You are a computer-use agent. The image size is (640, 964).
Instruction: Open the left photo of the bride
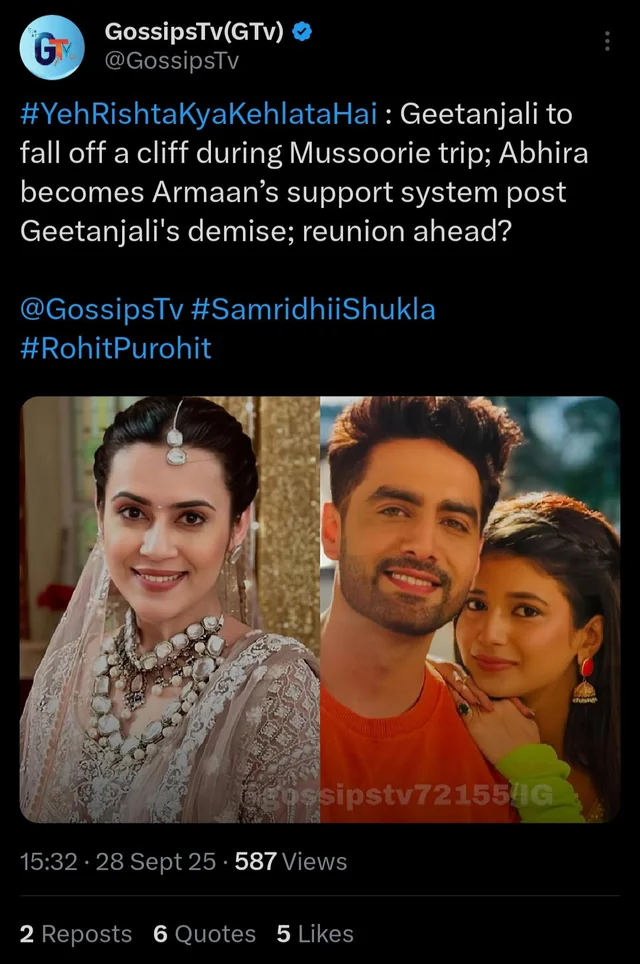170,609
